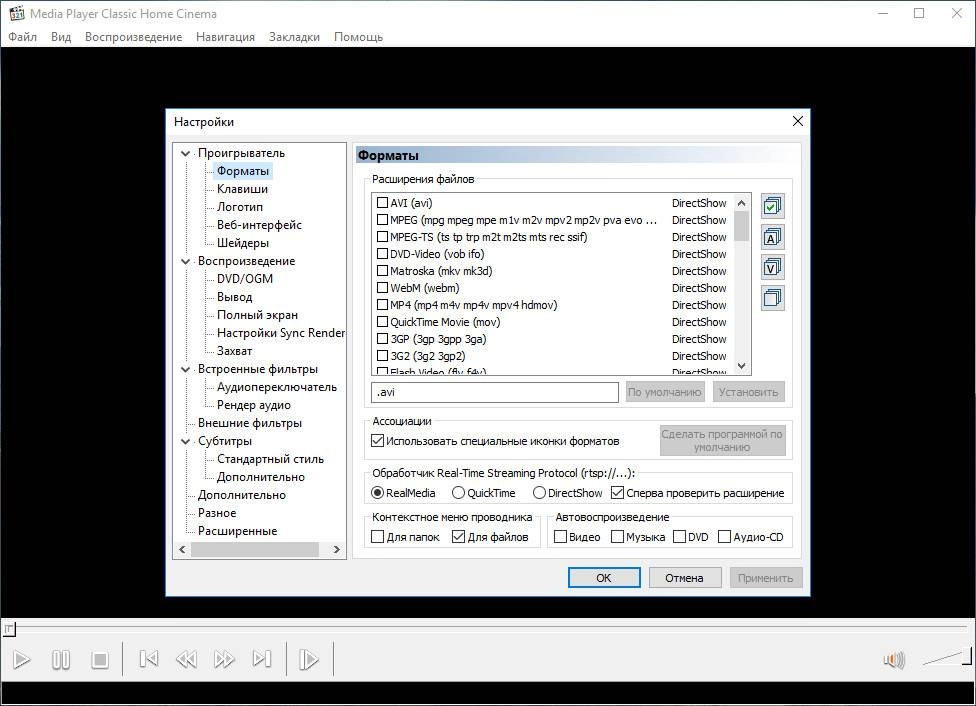Image resolution: width=976 pixels, height=706 pixels.
Task: Open the Файл menu
Action: pyautogui.click(x=22, y=37)
